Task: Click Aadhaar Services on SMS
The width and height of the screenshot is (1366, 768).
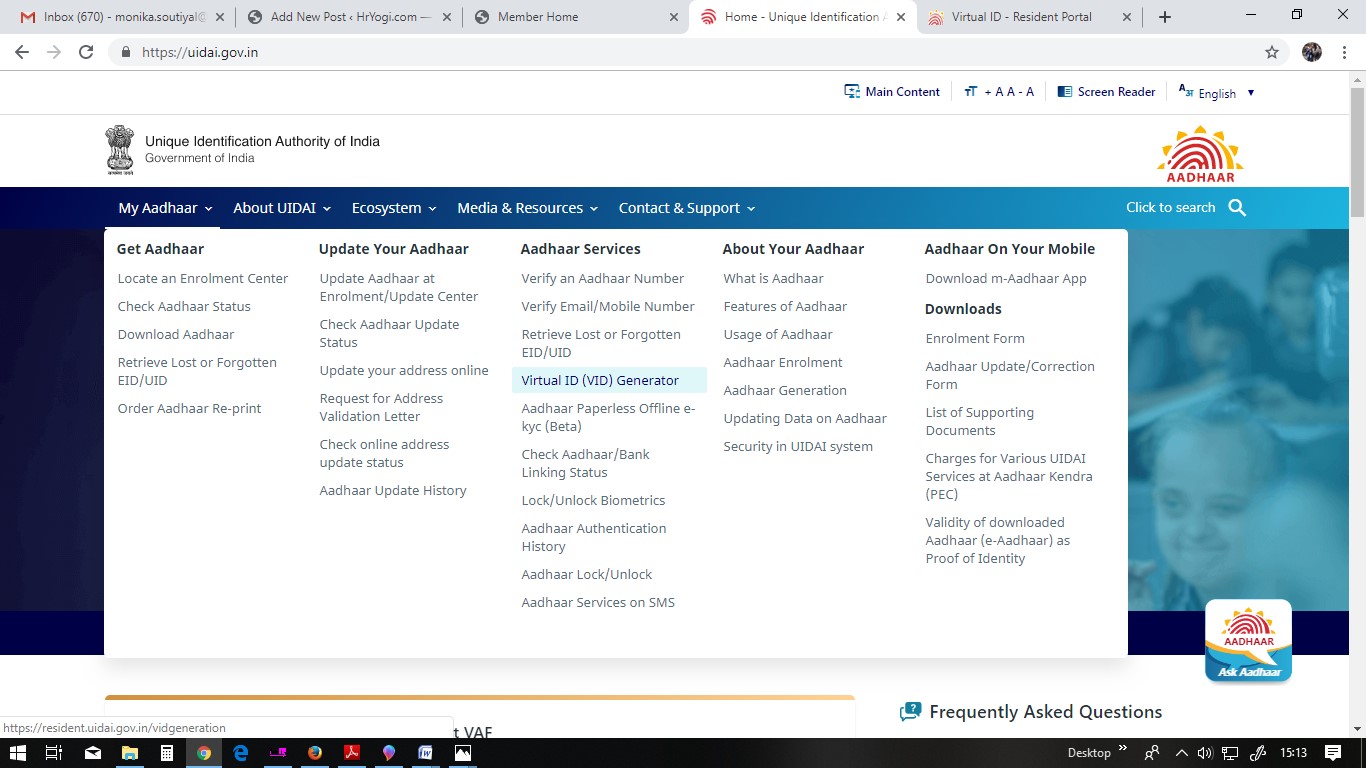Action: (598, 602)
